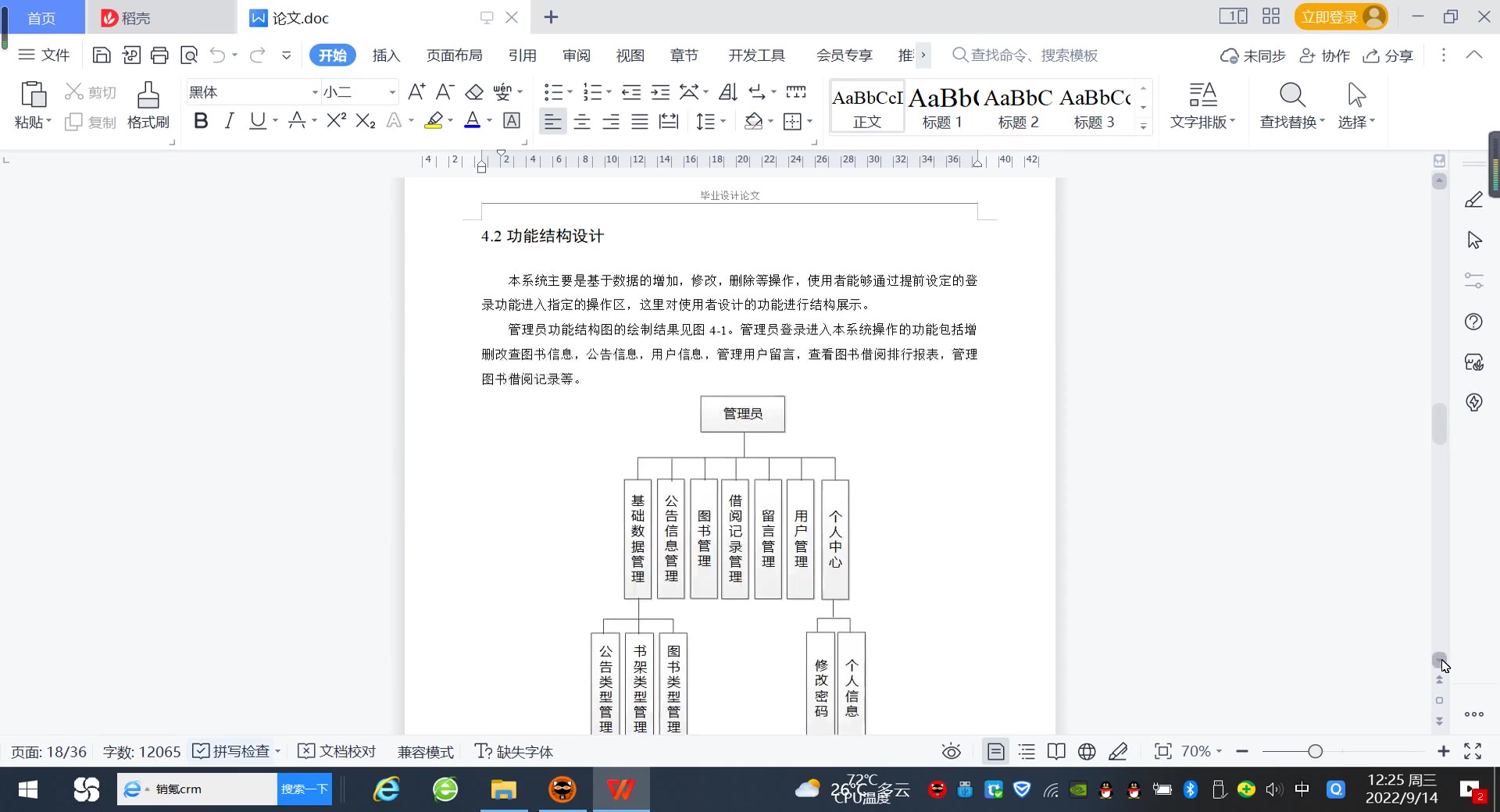Viewport: 1500px width, 812px height.
Task: Open Windows Start menu
Action: (x=28, y=789)
